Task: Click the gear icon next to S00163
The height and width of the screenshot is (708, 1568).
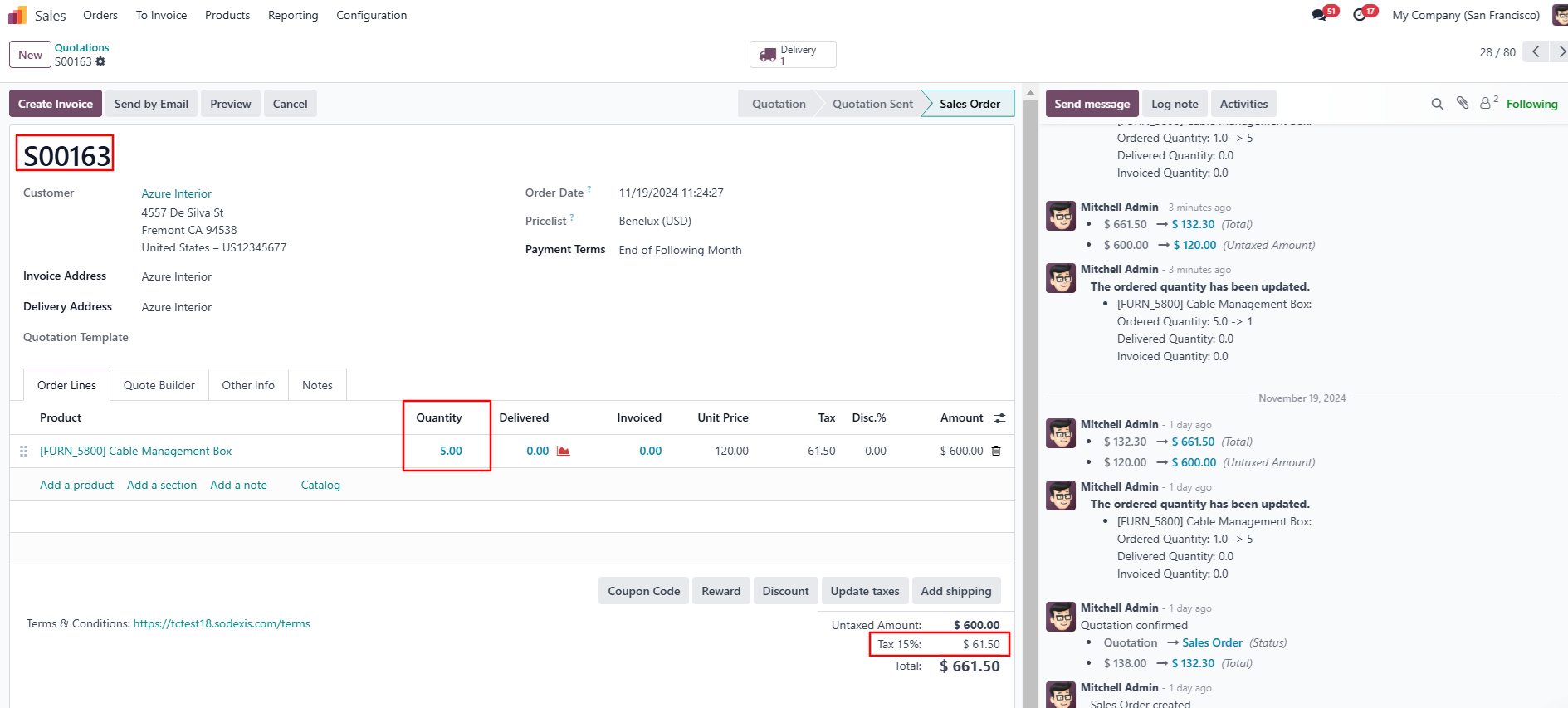Action: (100, 61)
